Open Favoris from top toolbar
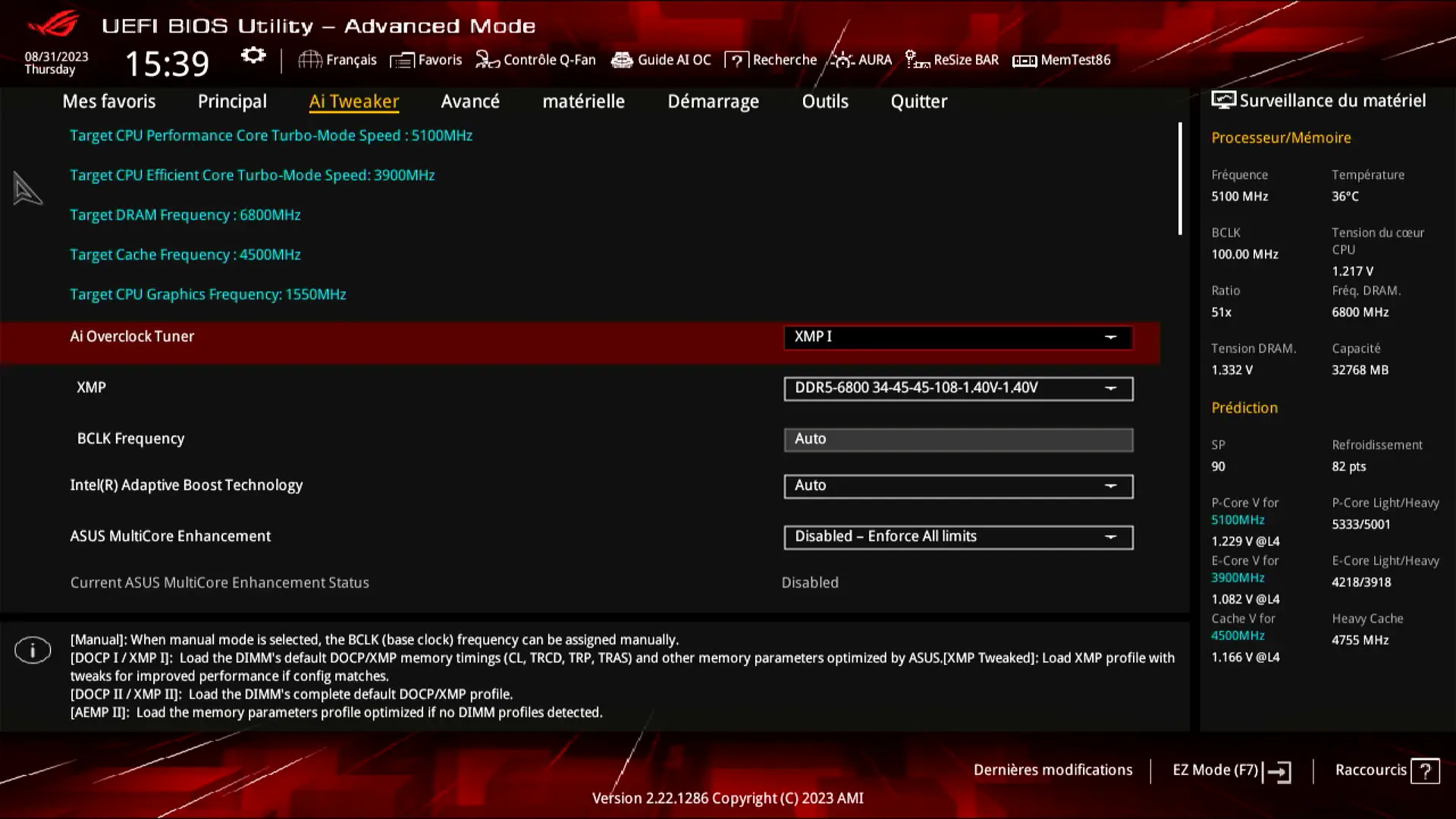Screen dimensions: 1456x819 click(425, 60)
